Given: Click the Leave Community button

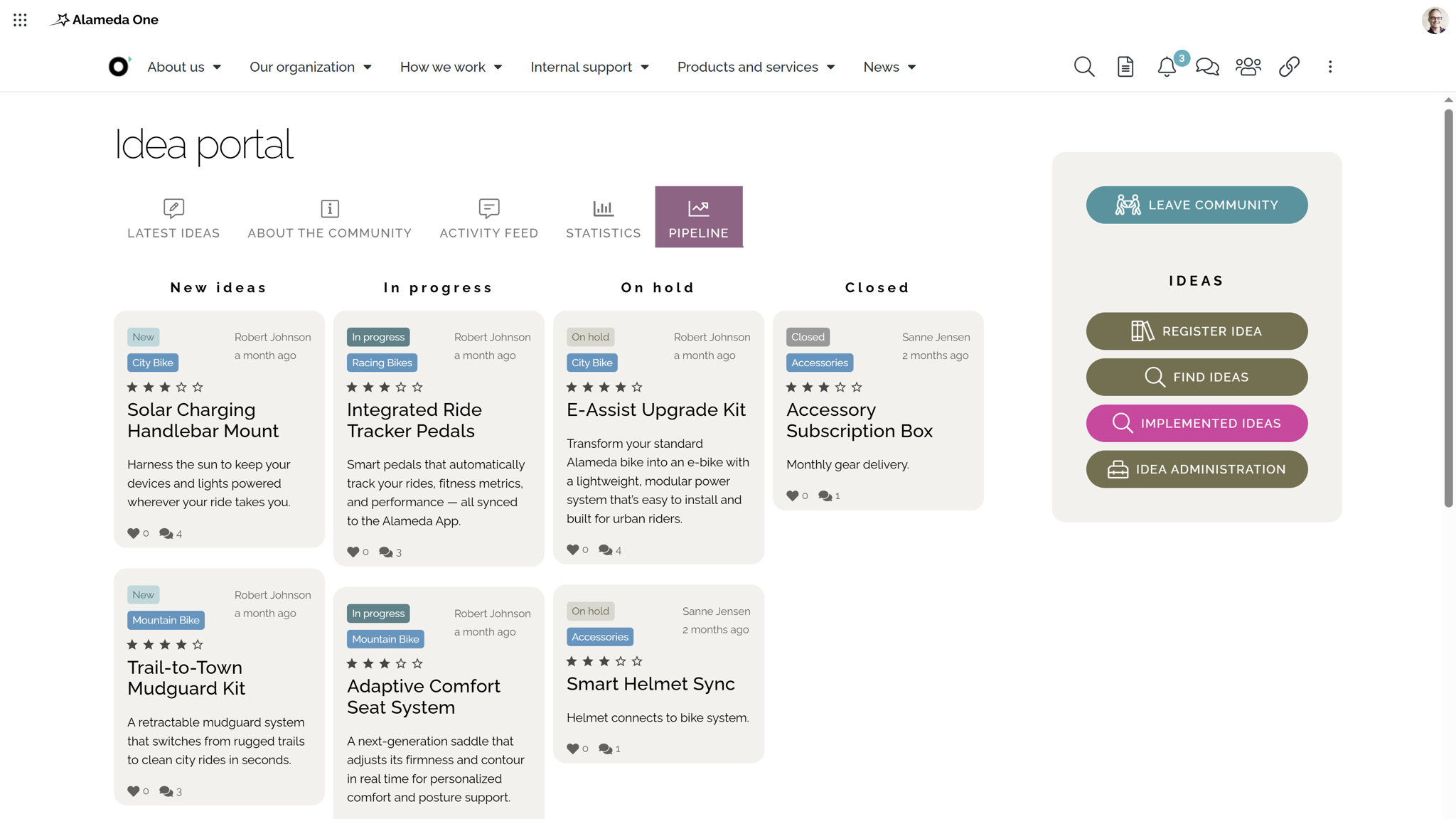Looking at the screenshot, I should click(1197, 205).
